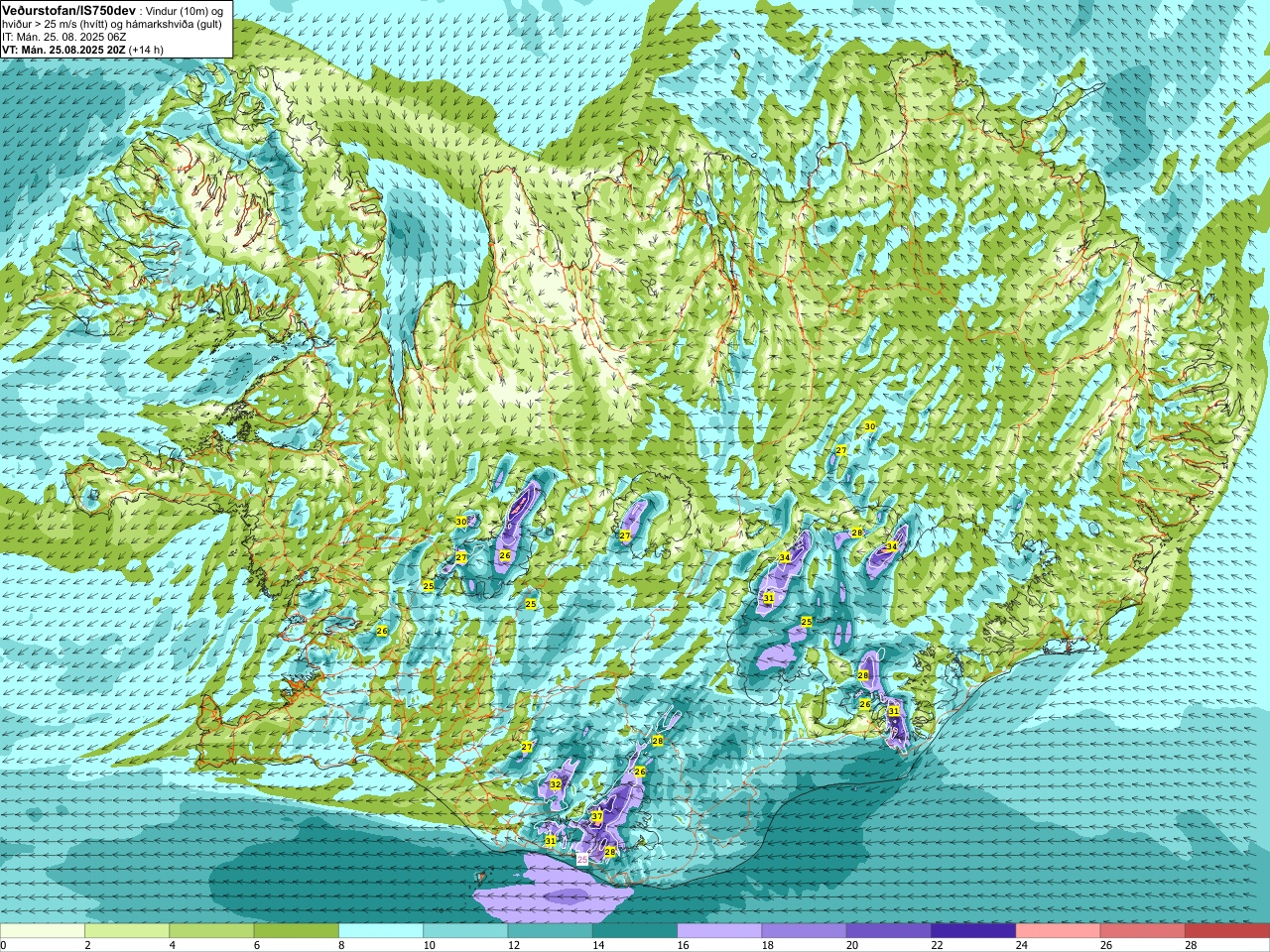
Task: Select the 4–6 m/s green legend swatch
Action: [211, 931]
